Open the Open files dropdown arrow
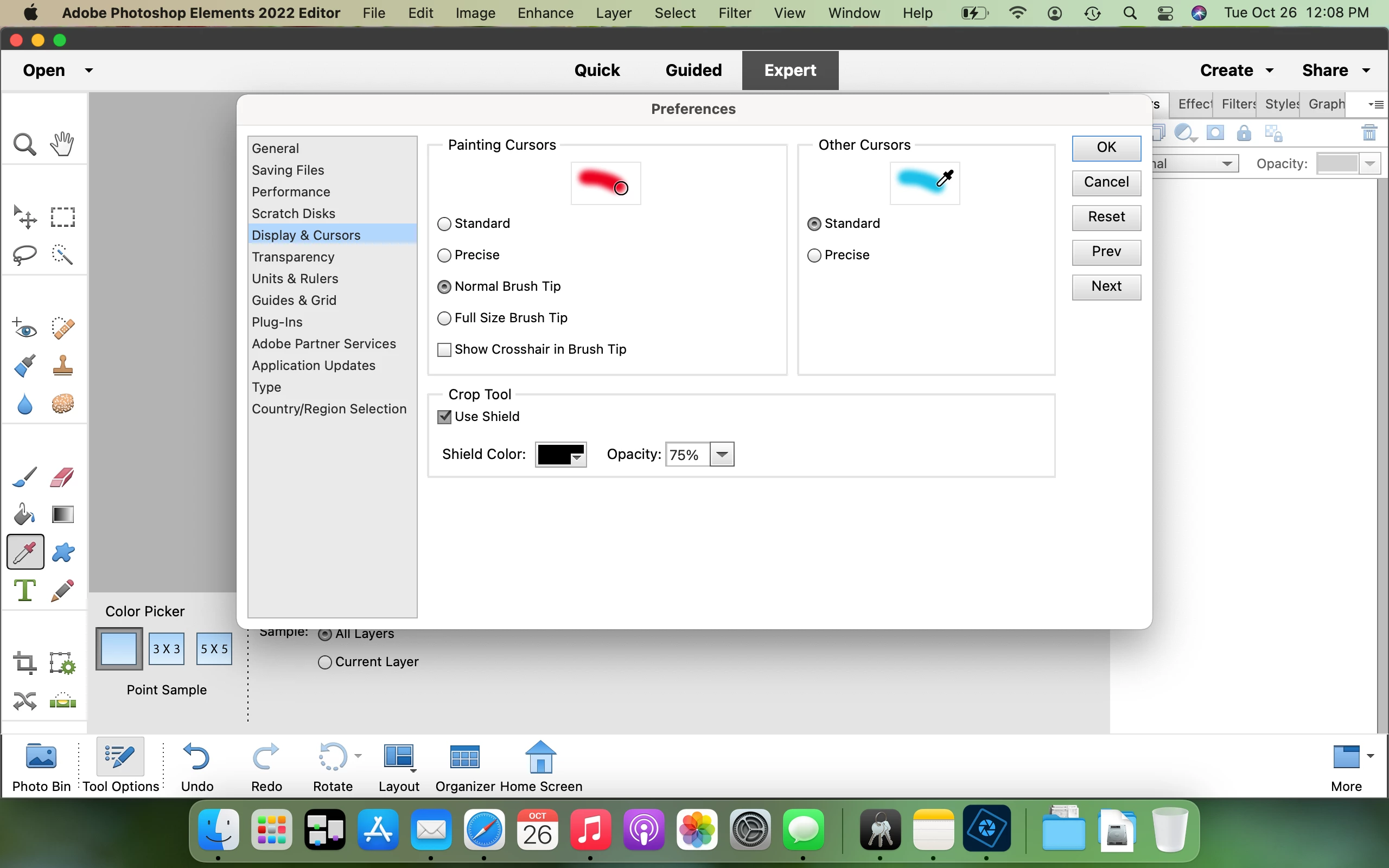This screenshot has height=868, width=1389. tap(89, 71)
